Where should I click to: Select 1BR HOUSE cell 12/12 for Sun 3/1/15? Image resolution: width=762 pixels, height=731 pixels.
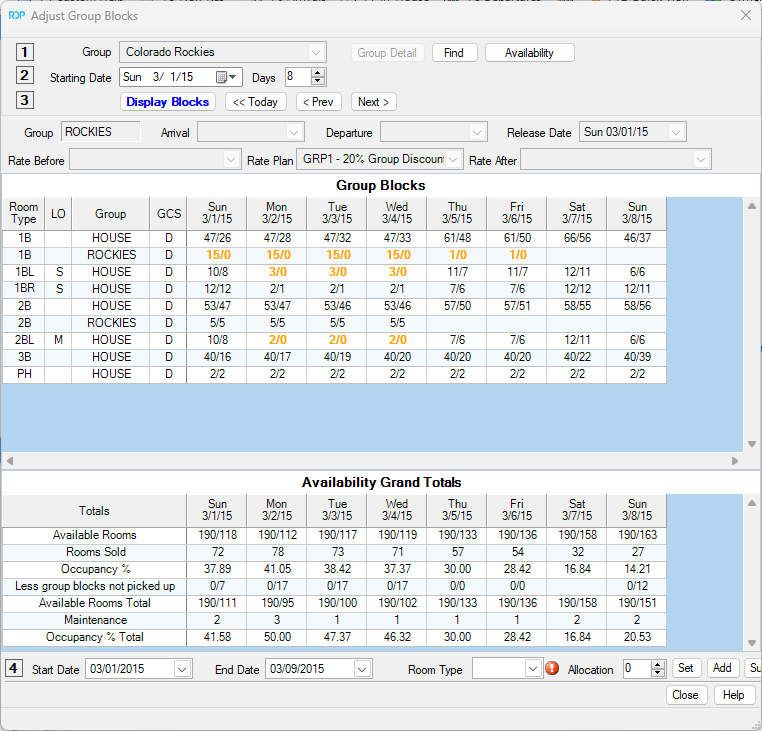tap(217, 289)
